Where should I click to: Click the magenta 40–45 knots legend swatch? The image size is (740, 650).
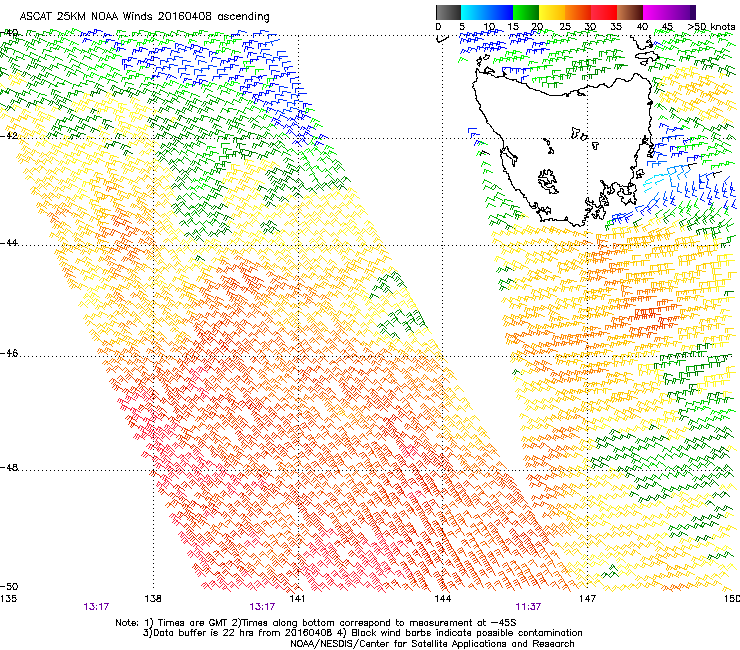click(x=656, y=12)
